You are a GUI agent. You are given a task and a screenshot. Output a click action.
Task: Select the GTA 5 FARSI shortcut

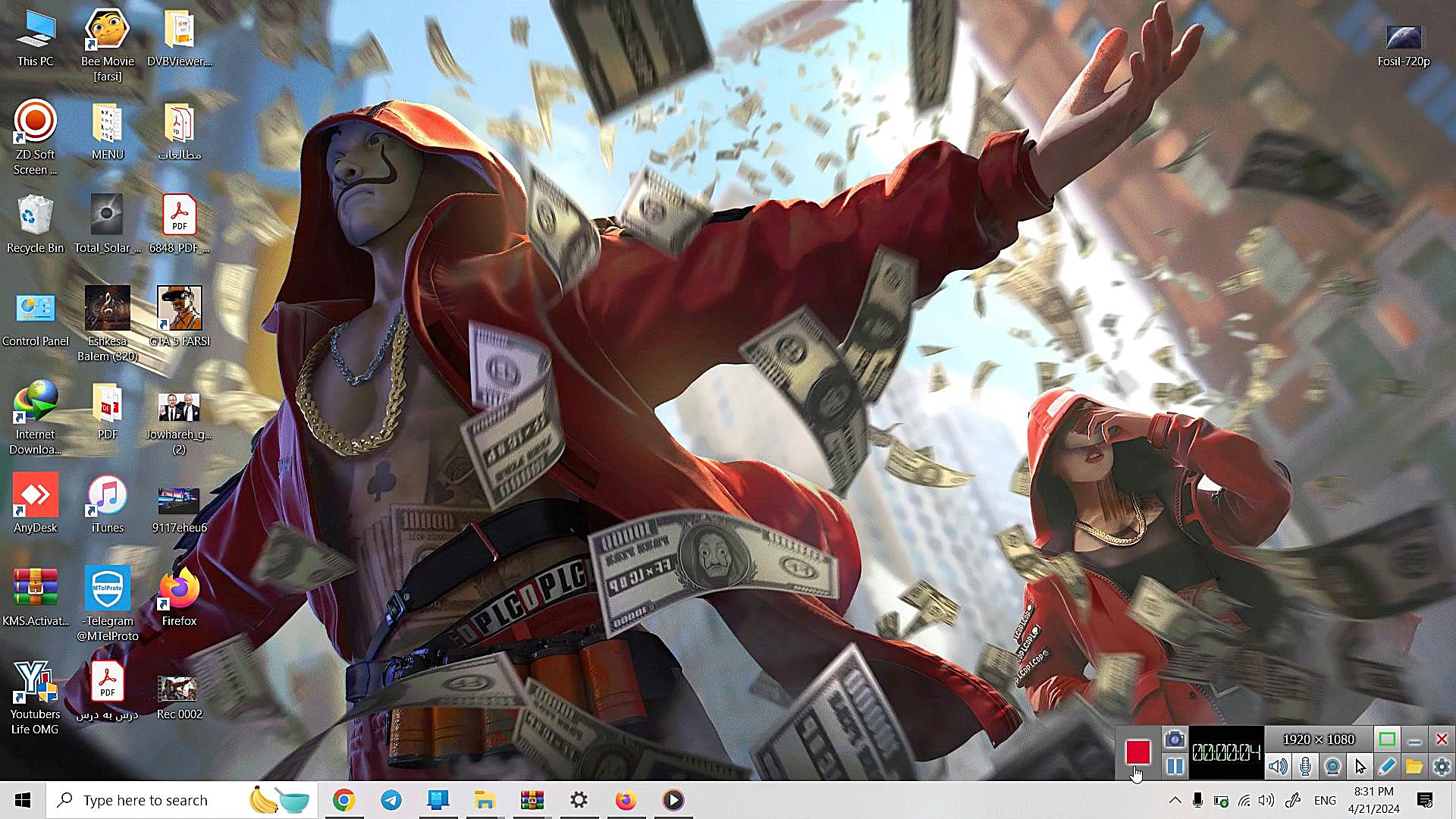click(x=180, y=318)
